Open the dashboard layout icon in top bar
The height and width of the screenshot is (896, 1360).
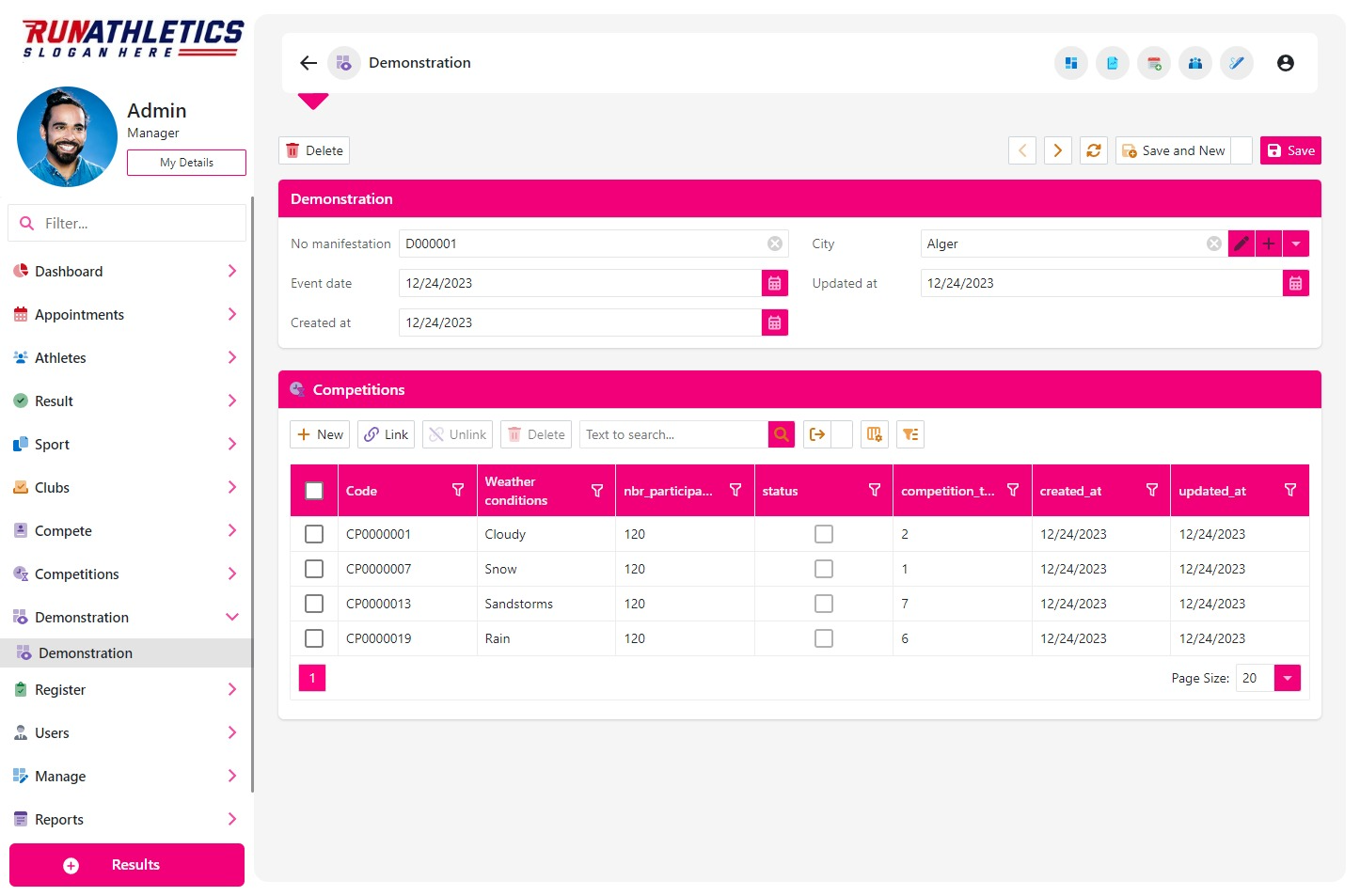(1070, 62)
